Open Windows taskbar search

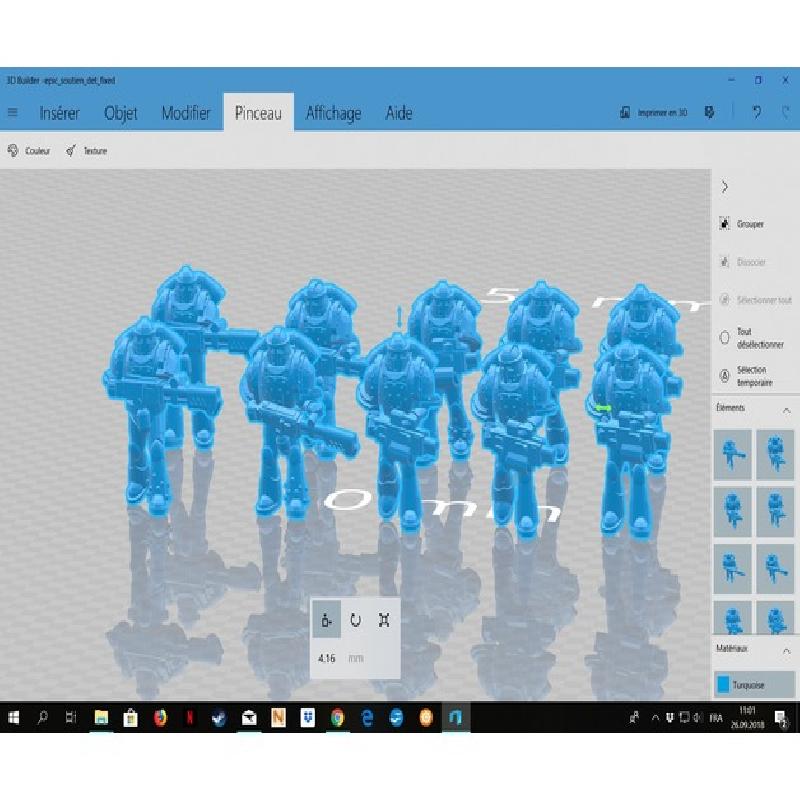[x=42, y=718]
